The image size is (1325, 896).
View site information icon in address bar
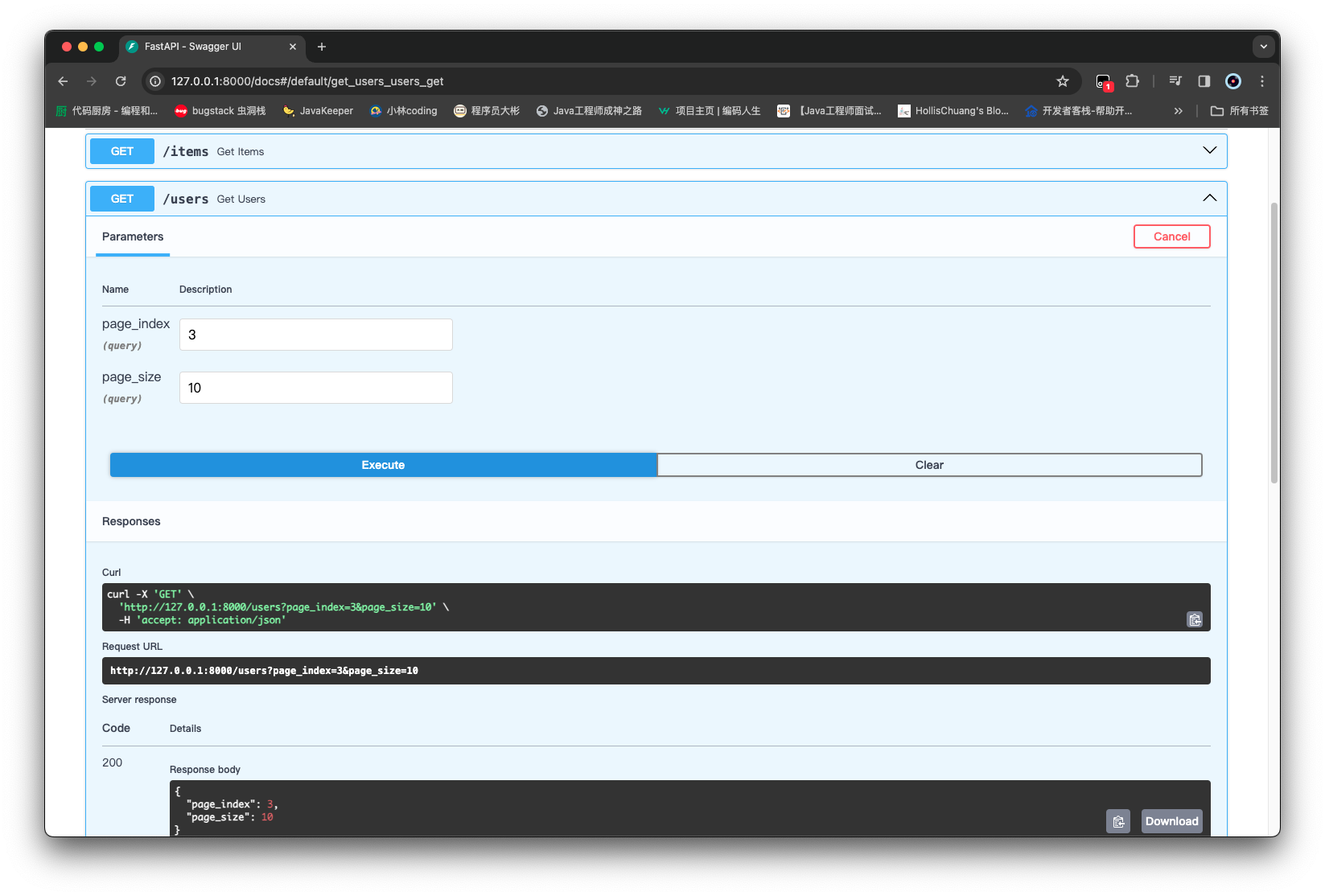[x=155, y=81]
